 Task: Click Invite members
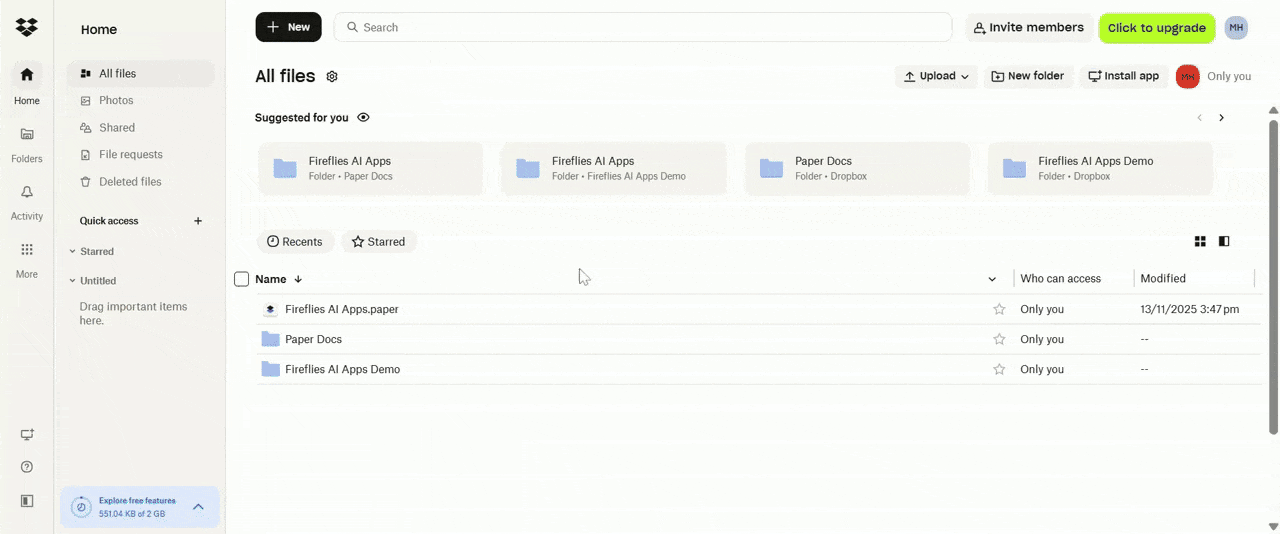pyautogui.click(x=1028, y=28)
